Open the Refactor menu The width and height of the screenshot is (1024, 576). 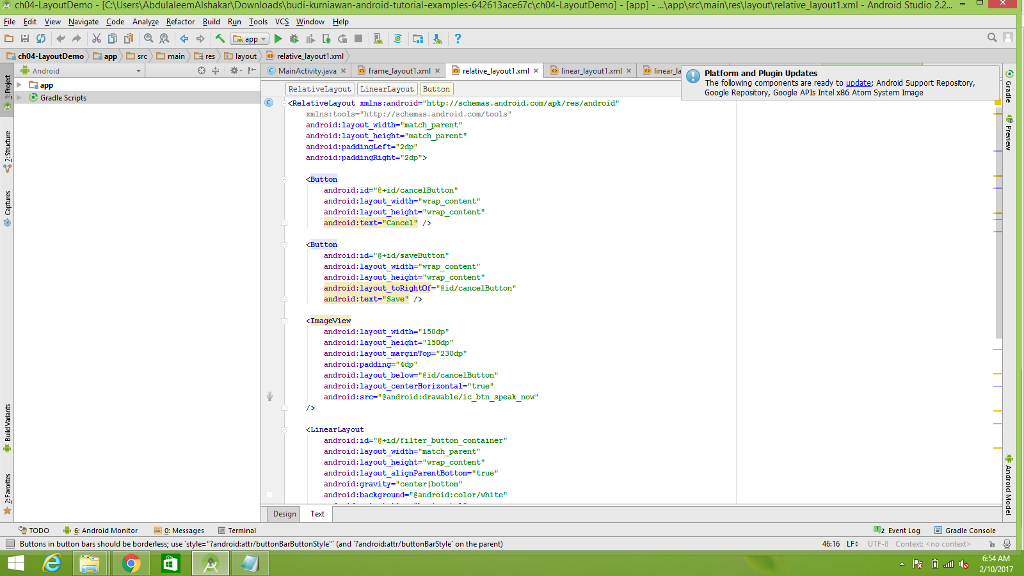180,22
